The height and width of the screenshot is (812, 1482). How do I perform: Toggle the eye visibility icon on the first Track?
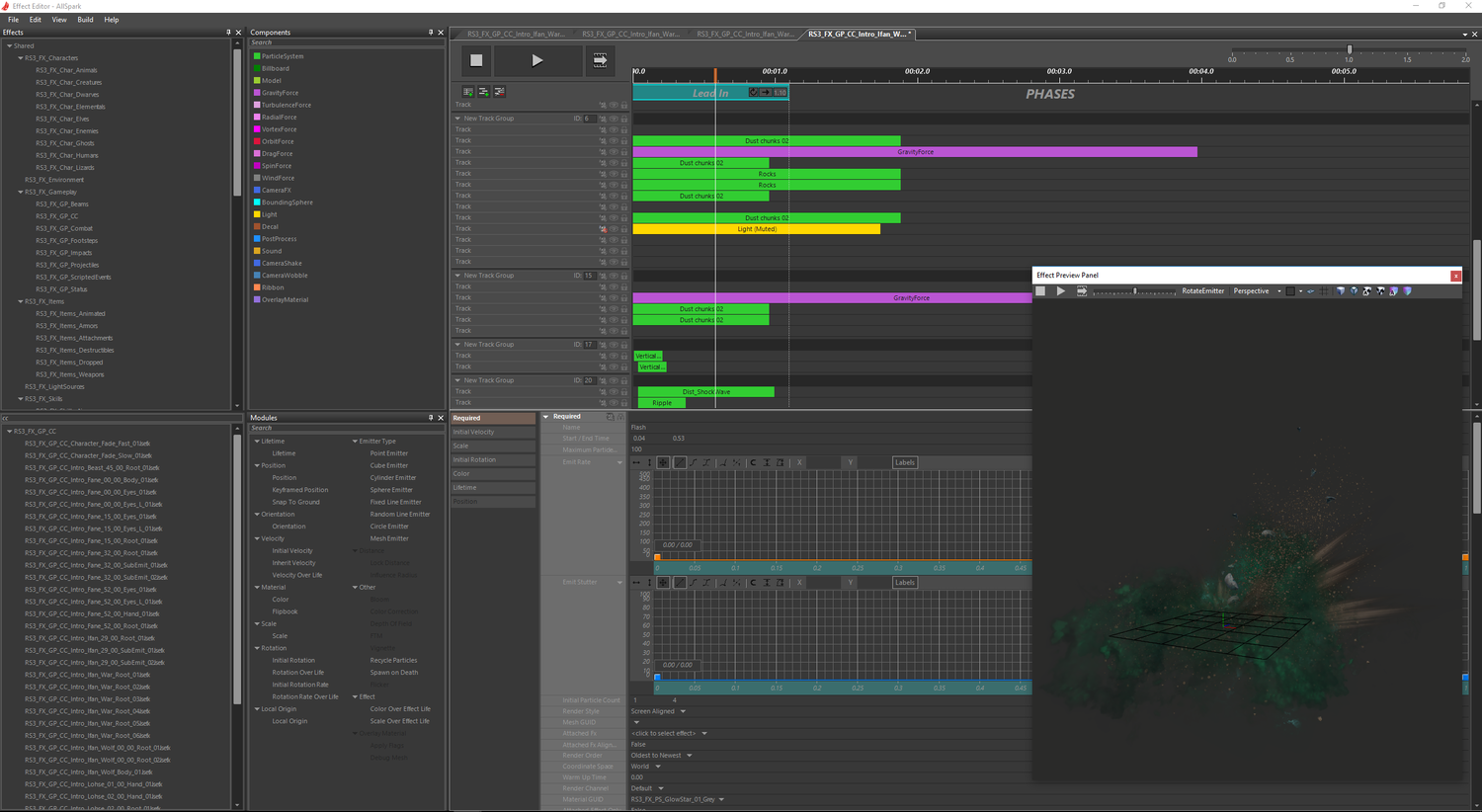point(615,104)
